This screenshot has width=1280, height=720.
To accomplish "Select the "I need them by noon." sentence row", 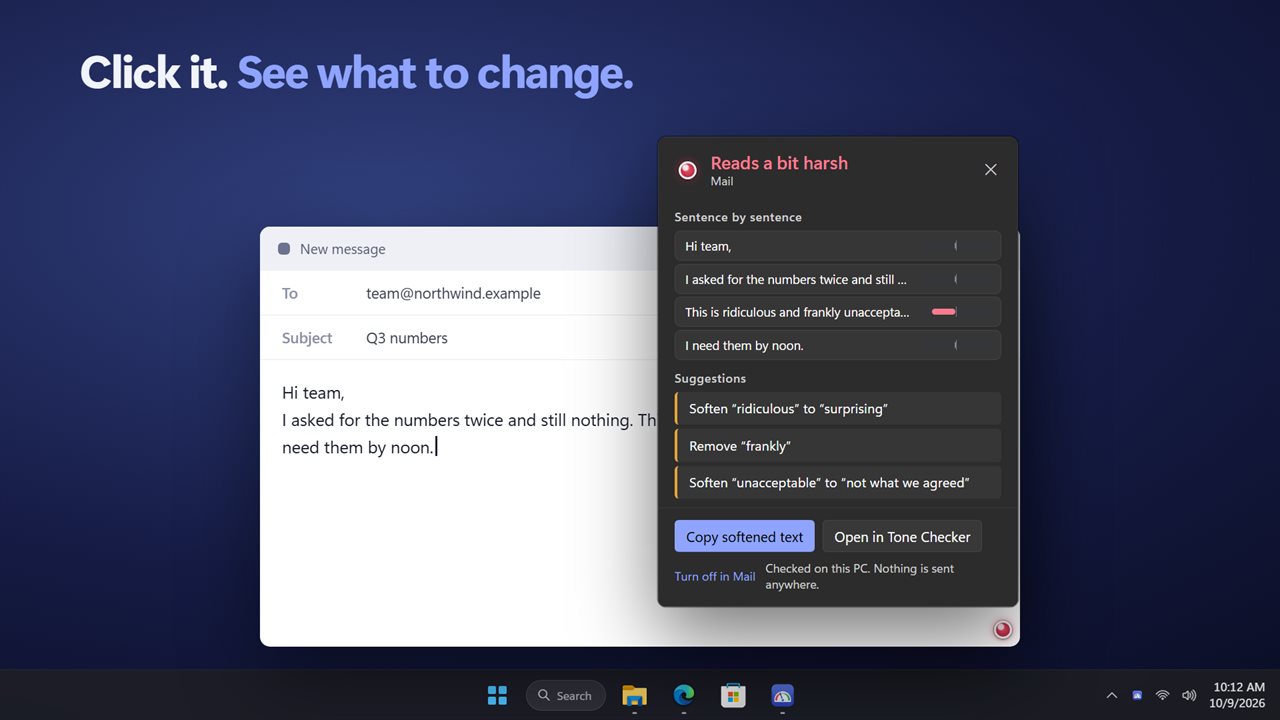I will tap(838, 345).
